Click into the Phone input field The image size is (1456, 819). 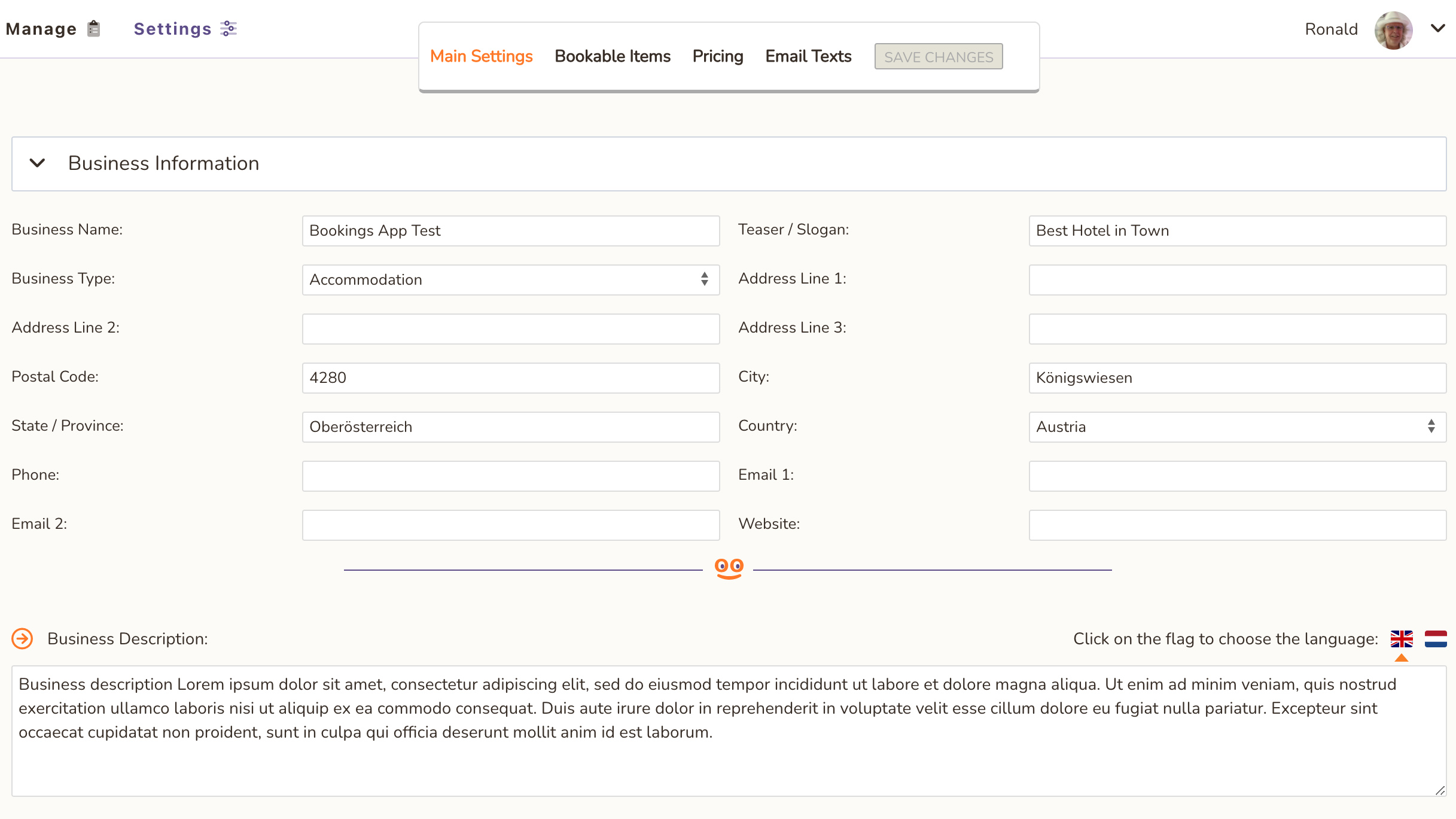(x=510, y=476)
